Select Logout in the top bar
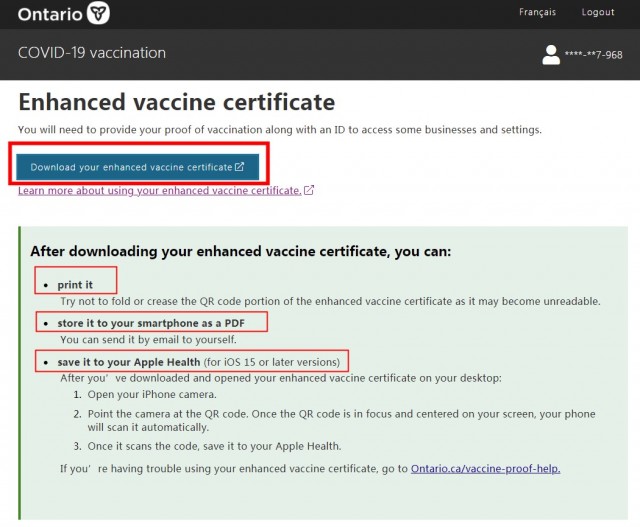This screenshot has width=640, height=527. click(598, 12)
